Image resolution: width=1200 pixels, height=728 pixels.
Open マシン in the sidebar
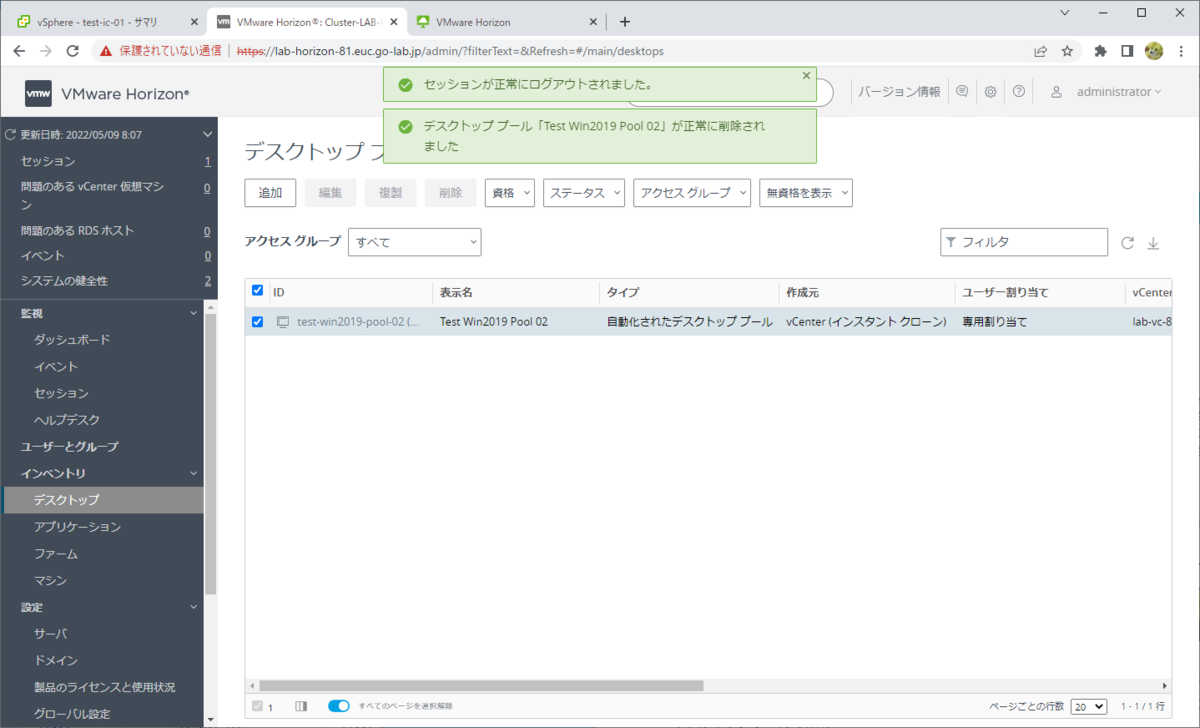pos(51,580)
